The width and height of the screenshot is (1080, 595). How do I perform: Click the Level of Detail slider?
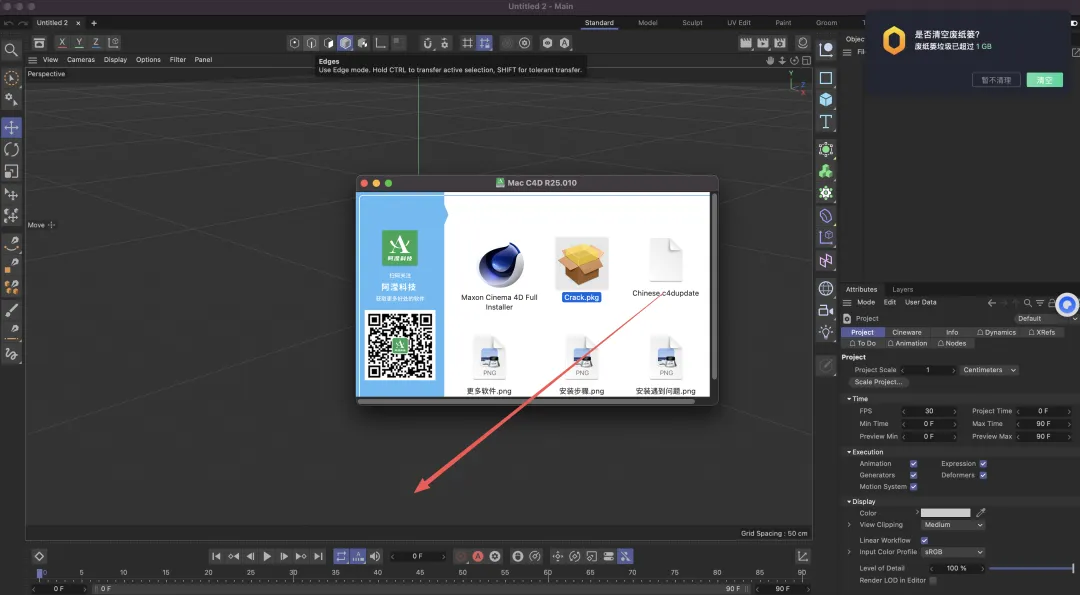(1030, 569)
